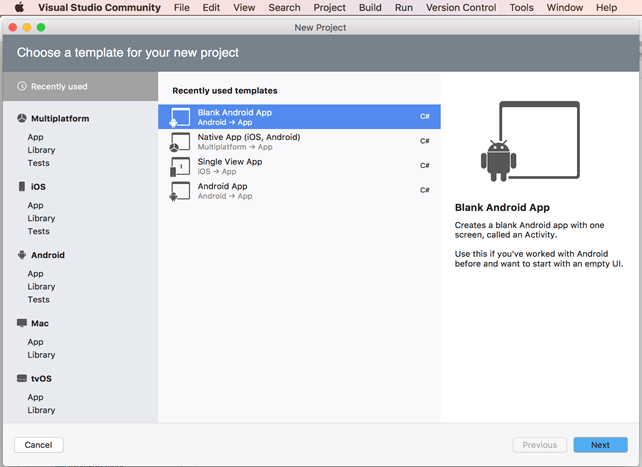
Task: Click the green zoom window button
Action: (x=41, y=27)
